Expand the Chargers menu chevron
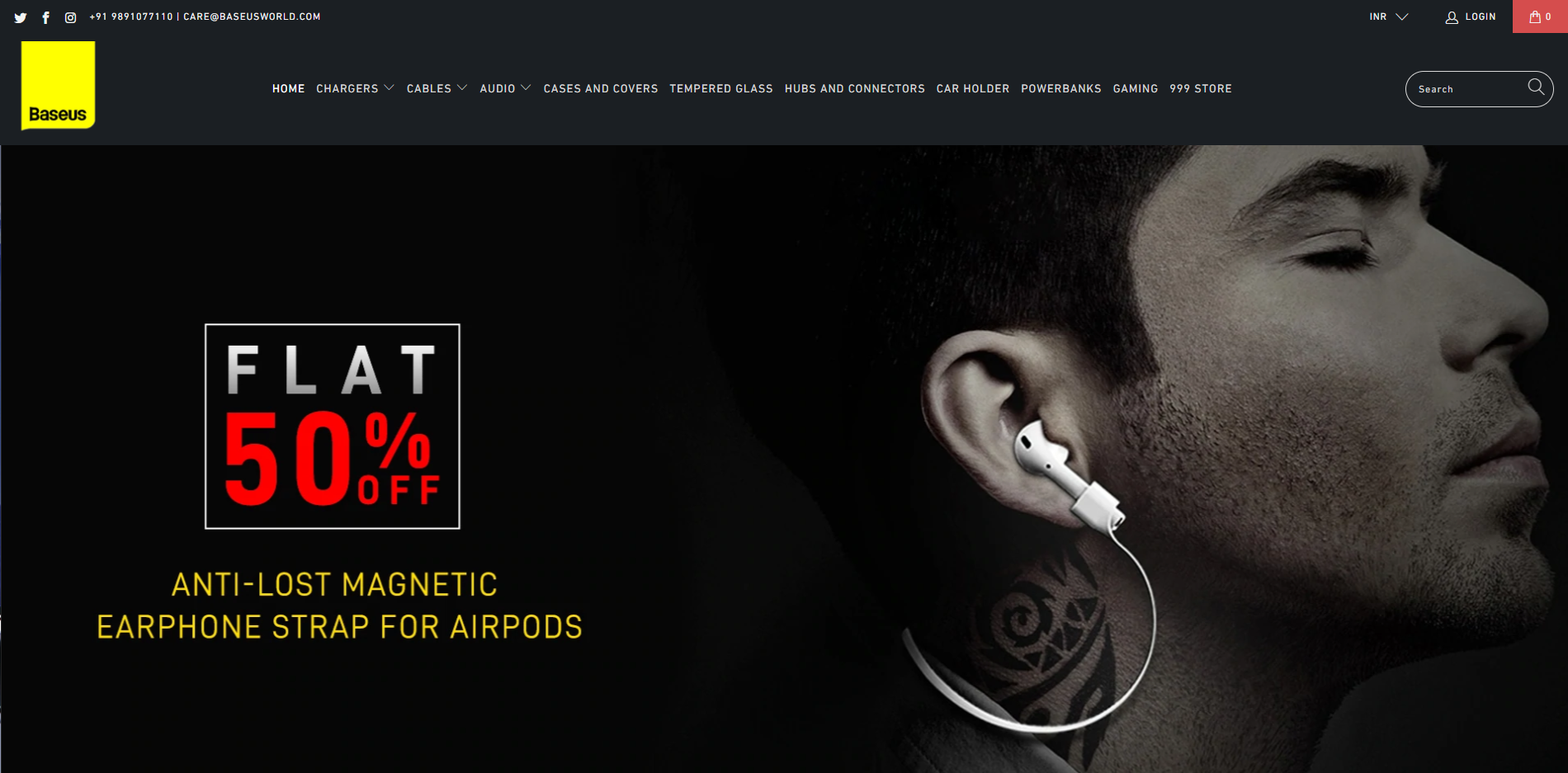The image size is (1568, 773). tap(389, 88)
